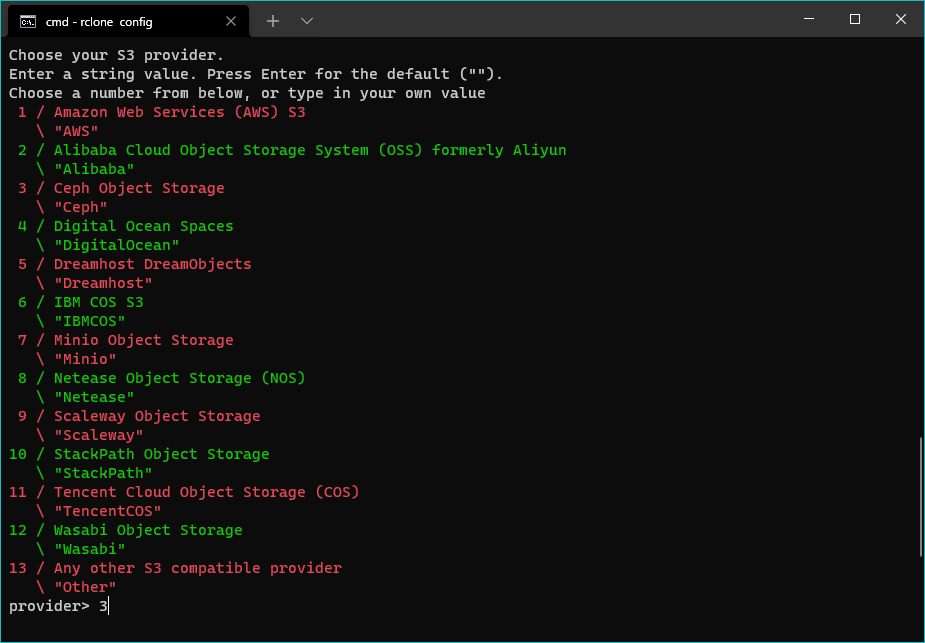
Task: Maximize the terminal window
Action: [855, 19]
